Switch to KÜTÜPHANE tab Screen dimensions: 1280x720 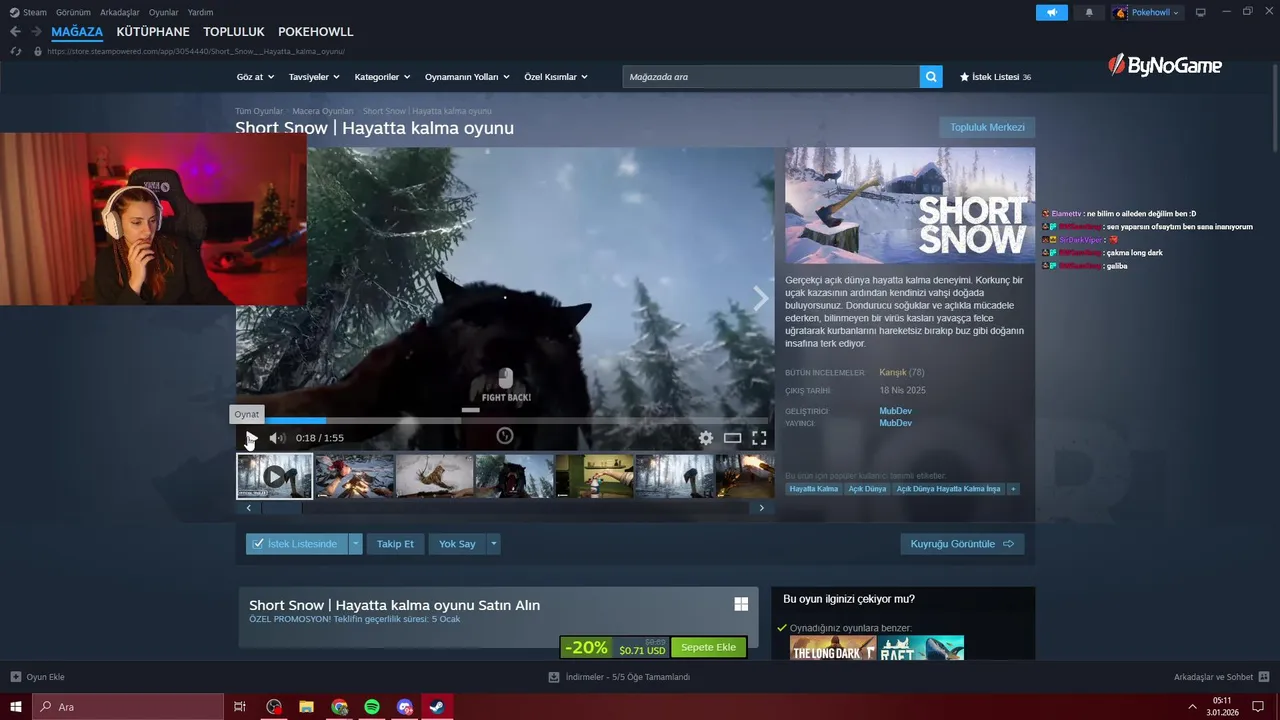coord(153,32)
